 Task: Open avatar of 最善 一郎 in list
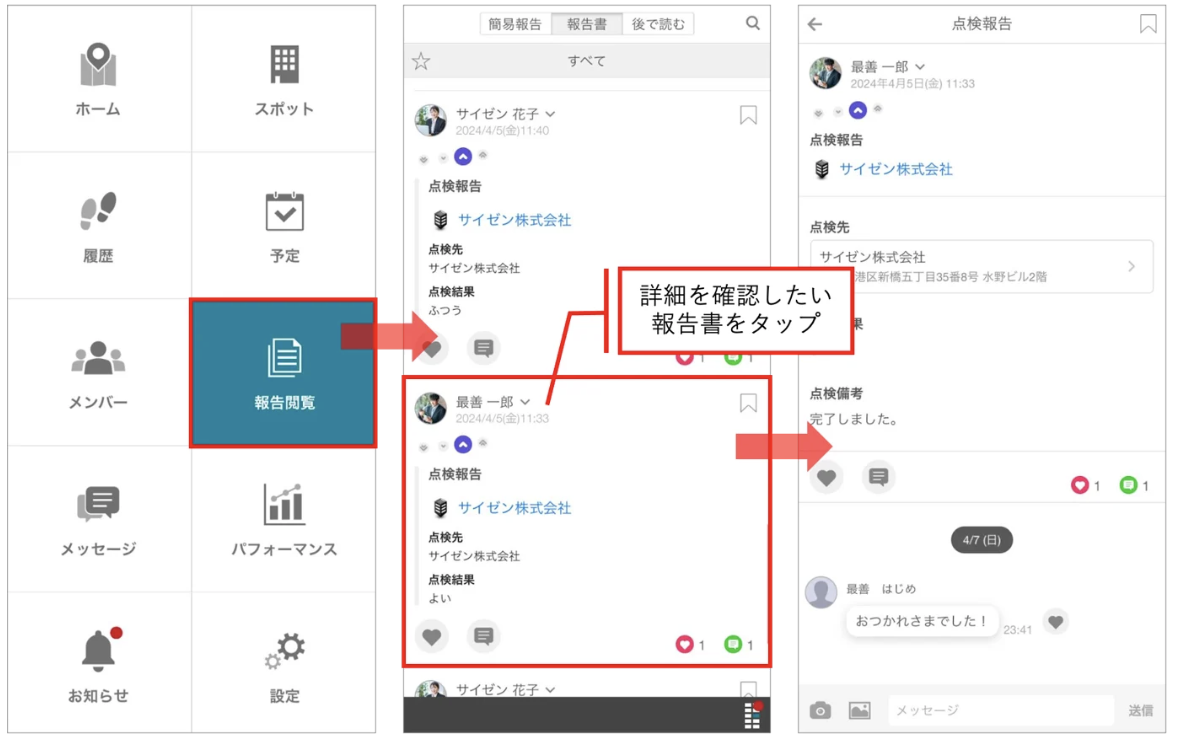tap(431, 408)
